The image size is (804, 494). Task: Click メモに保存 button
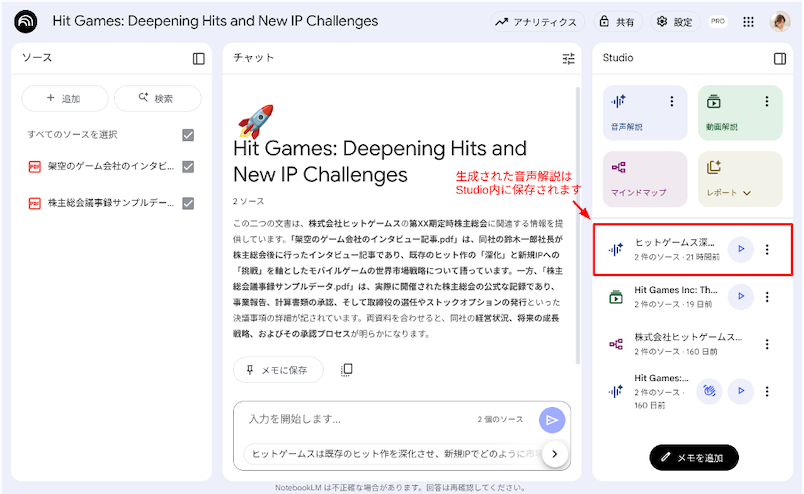tap(278, 370)
